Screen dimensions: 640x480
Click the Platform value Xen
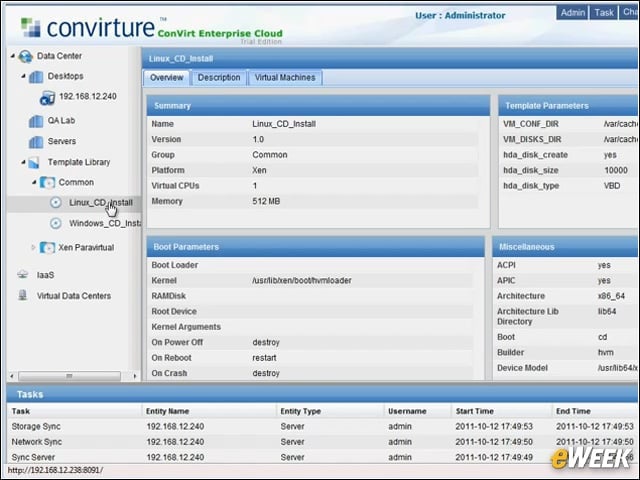click(x=259, y=170)
